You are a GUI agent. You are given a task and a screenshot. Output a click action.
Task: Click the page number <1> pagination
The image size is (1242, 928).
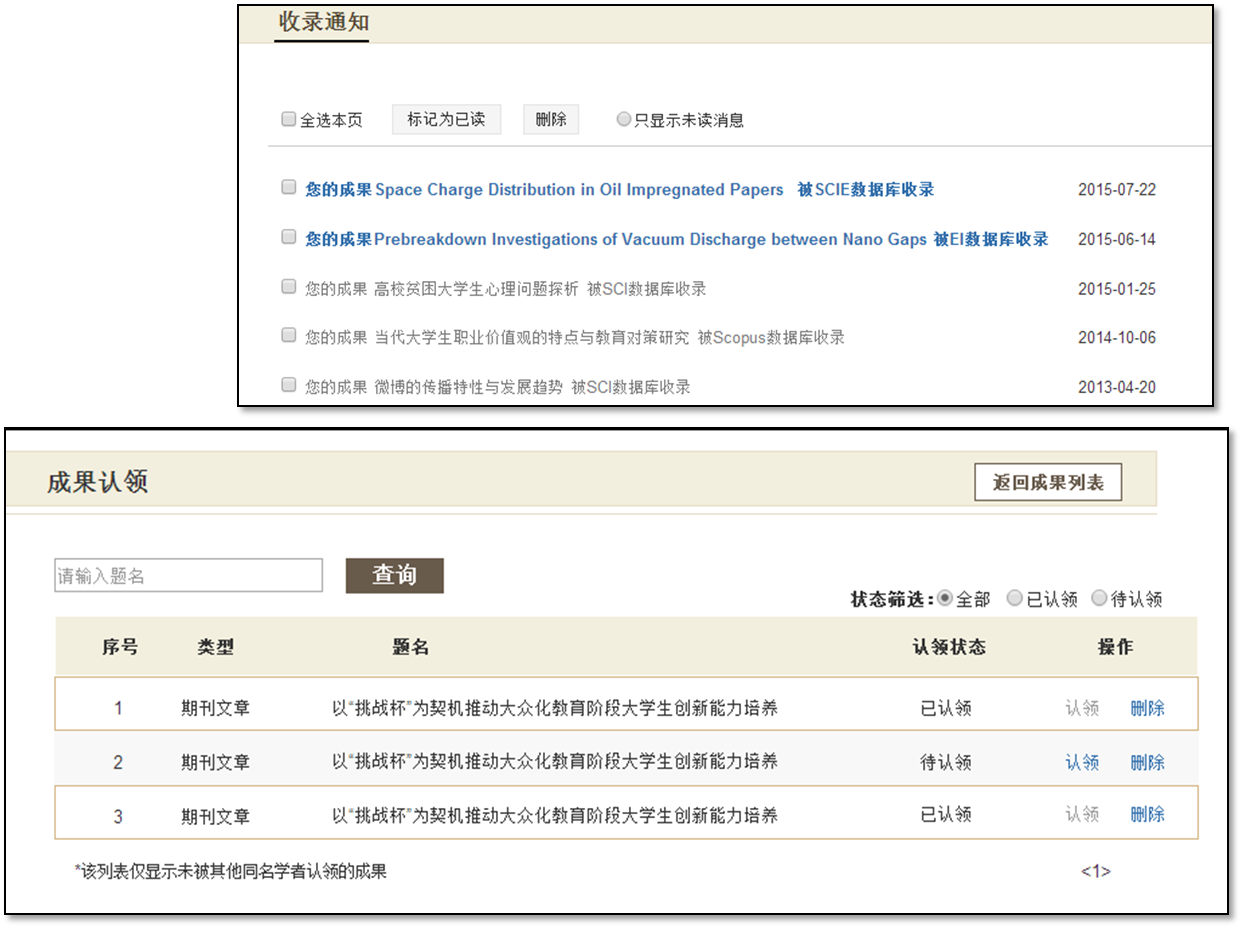(1095, 871)
